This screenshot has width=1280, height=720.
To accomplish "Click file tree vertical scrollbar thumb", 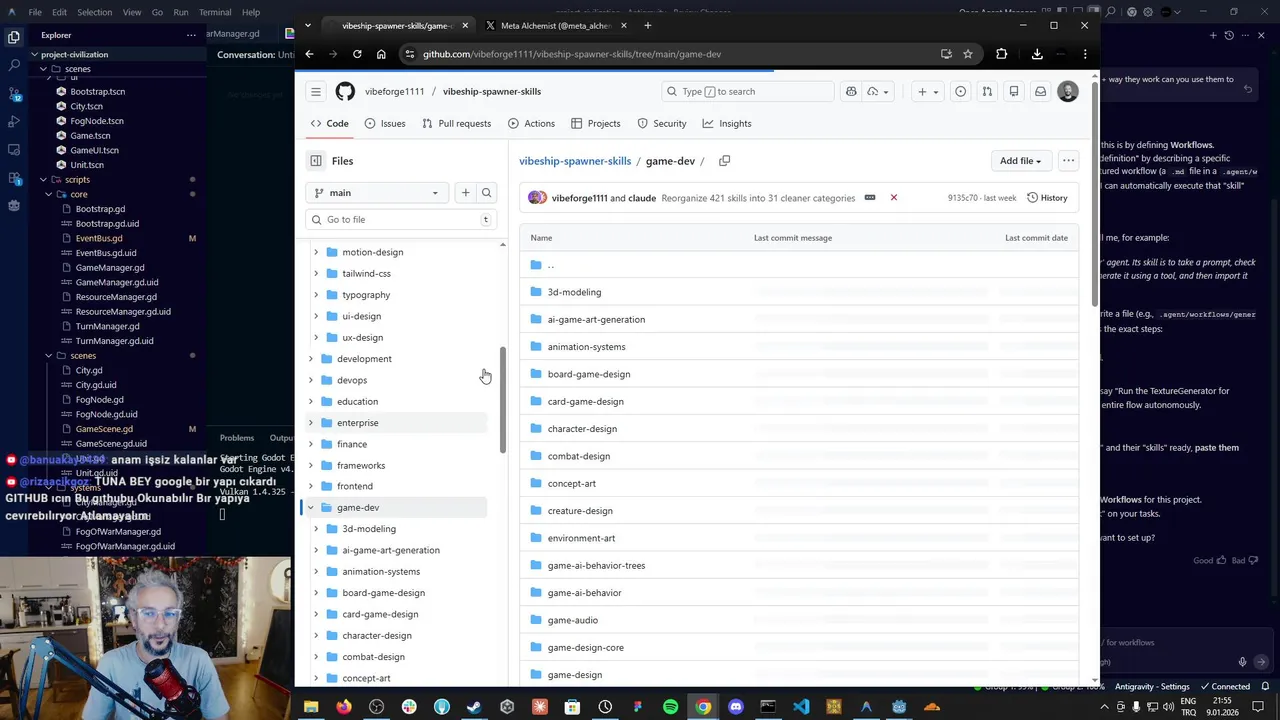I will 503,400.
